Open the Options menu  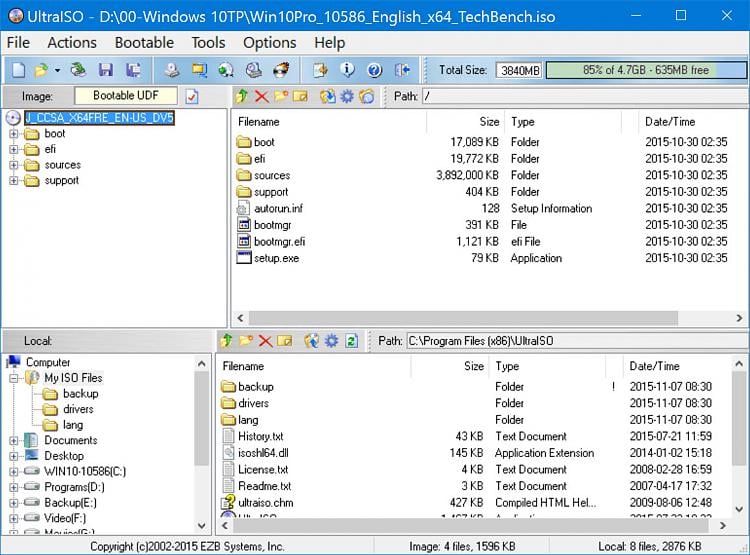270,43
